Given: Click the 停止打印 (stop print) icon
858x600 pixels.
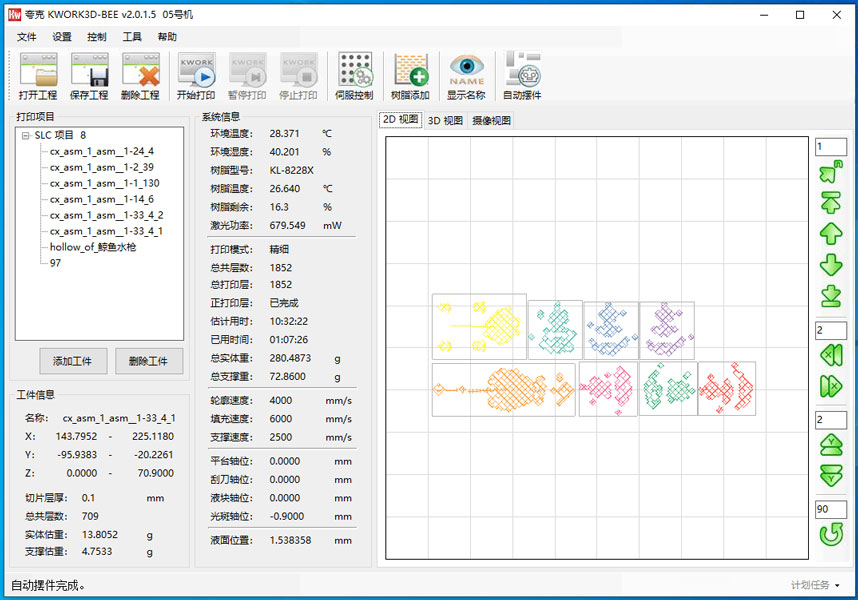Looking at the screenshot, I should tap(298, 77).
